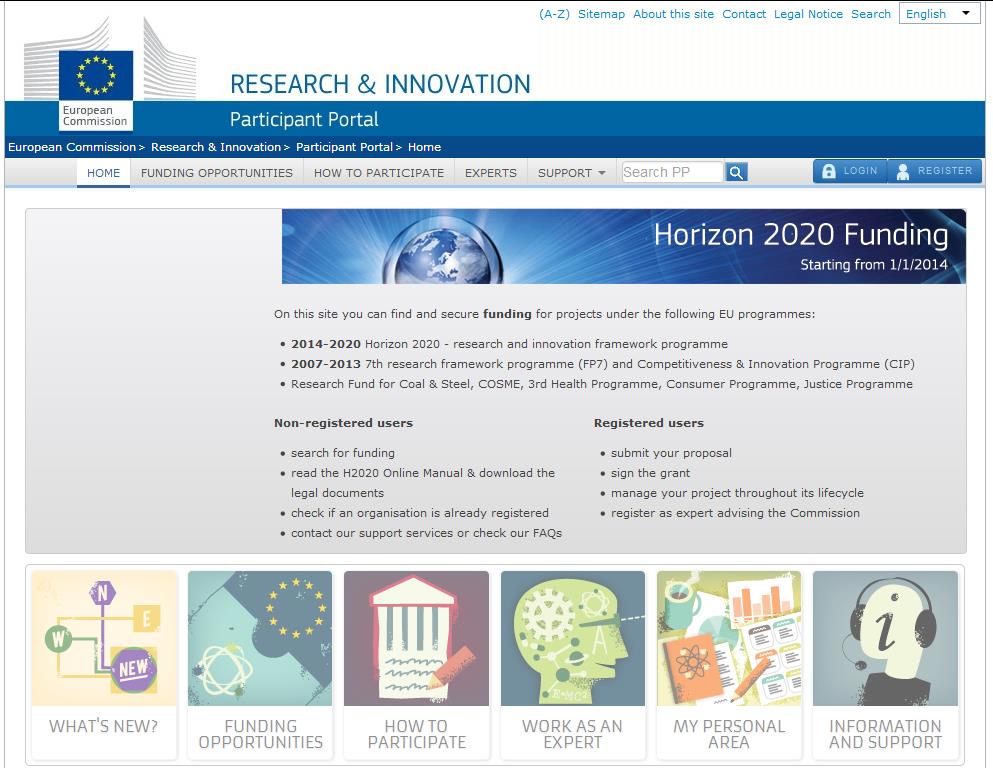Click the Horizon 2020 Funding banner

624,246
